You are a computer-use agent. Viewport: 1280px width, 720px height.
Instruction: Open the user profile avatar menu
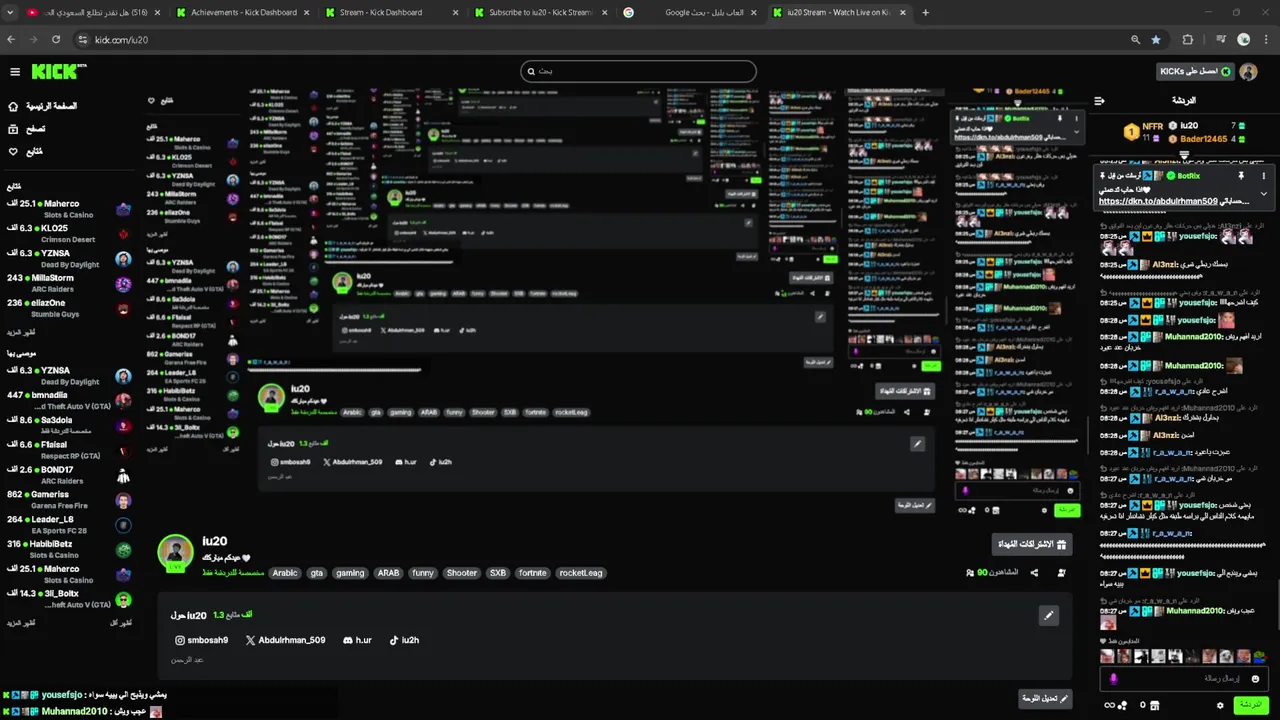point(1248,72)
